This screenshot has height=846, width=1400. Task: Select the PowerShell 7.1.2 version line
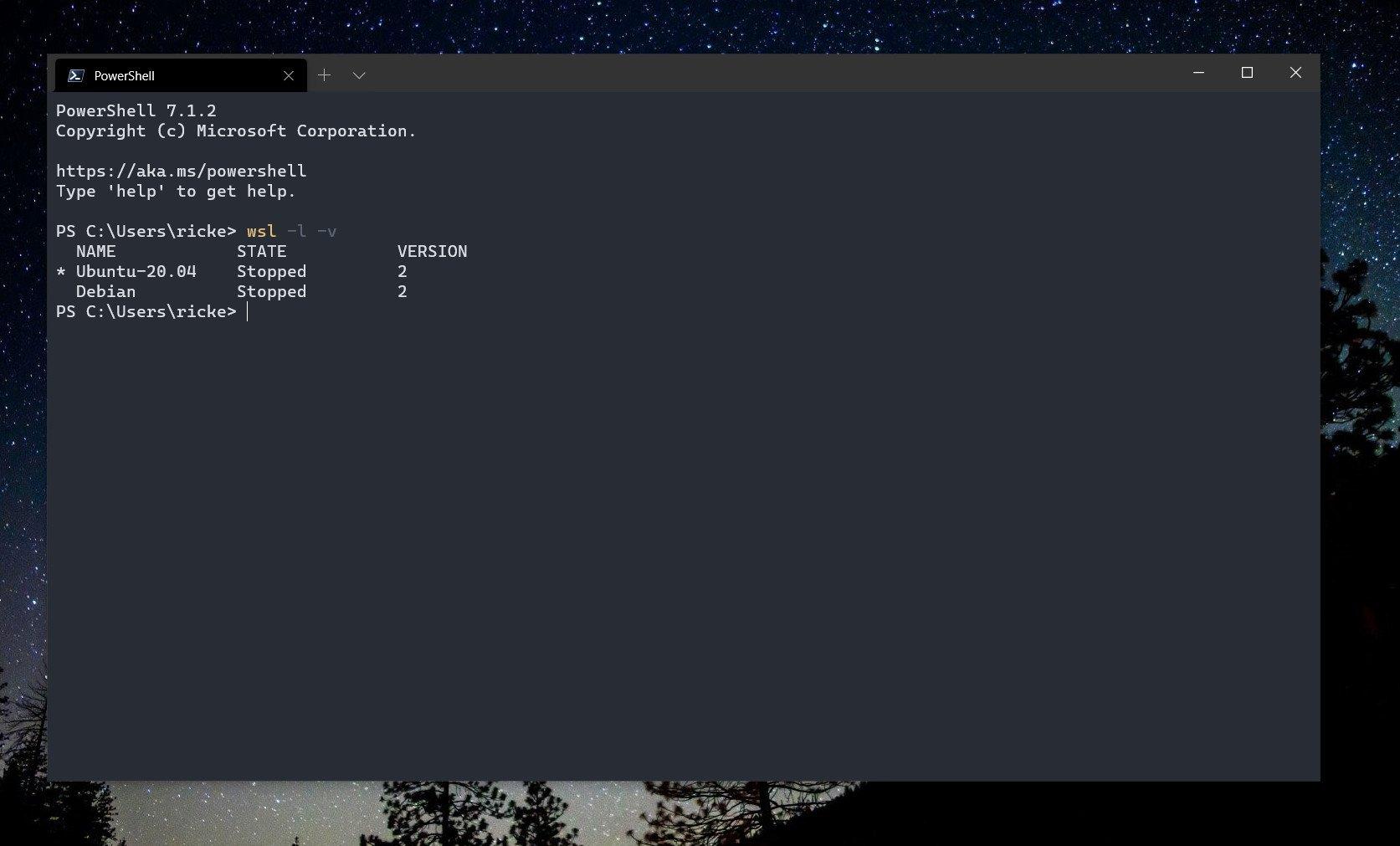click(x=136, y=110)
